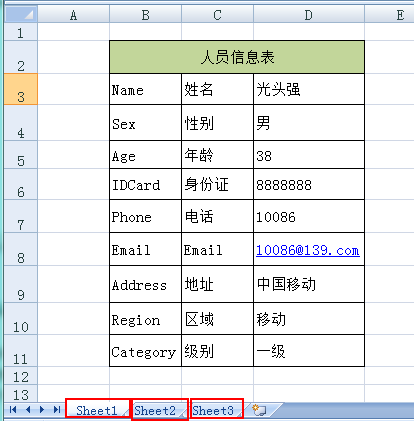Select the 中国移动 cell
Viewport: 414px width, 421px height.
[x=309, y=284]
